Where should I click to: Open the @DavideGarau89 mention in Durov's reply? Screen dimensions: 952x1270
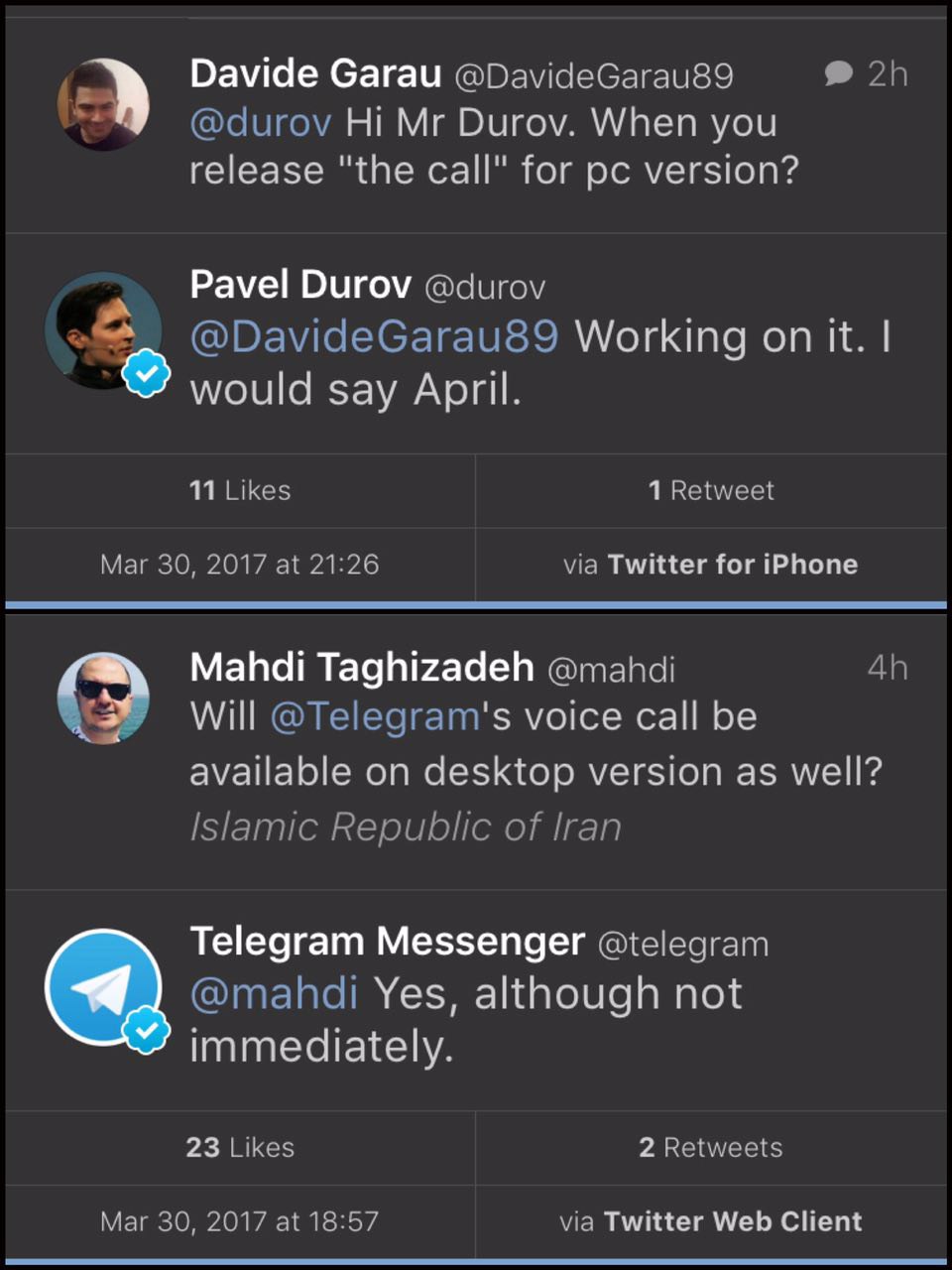[x=374, y=337]
